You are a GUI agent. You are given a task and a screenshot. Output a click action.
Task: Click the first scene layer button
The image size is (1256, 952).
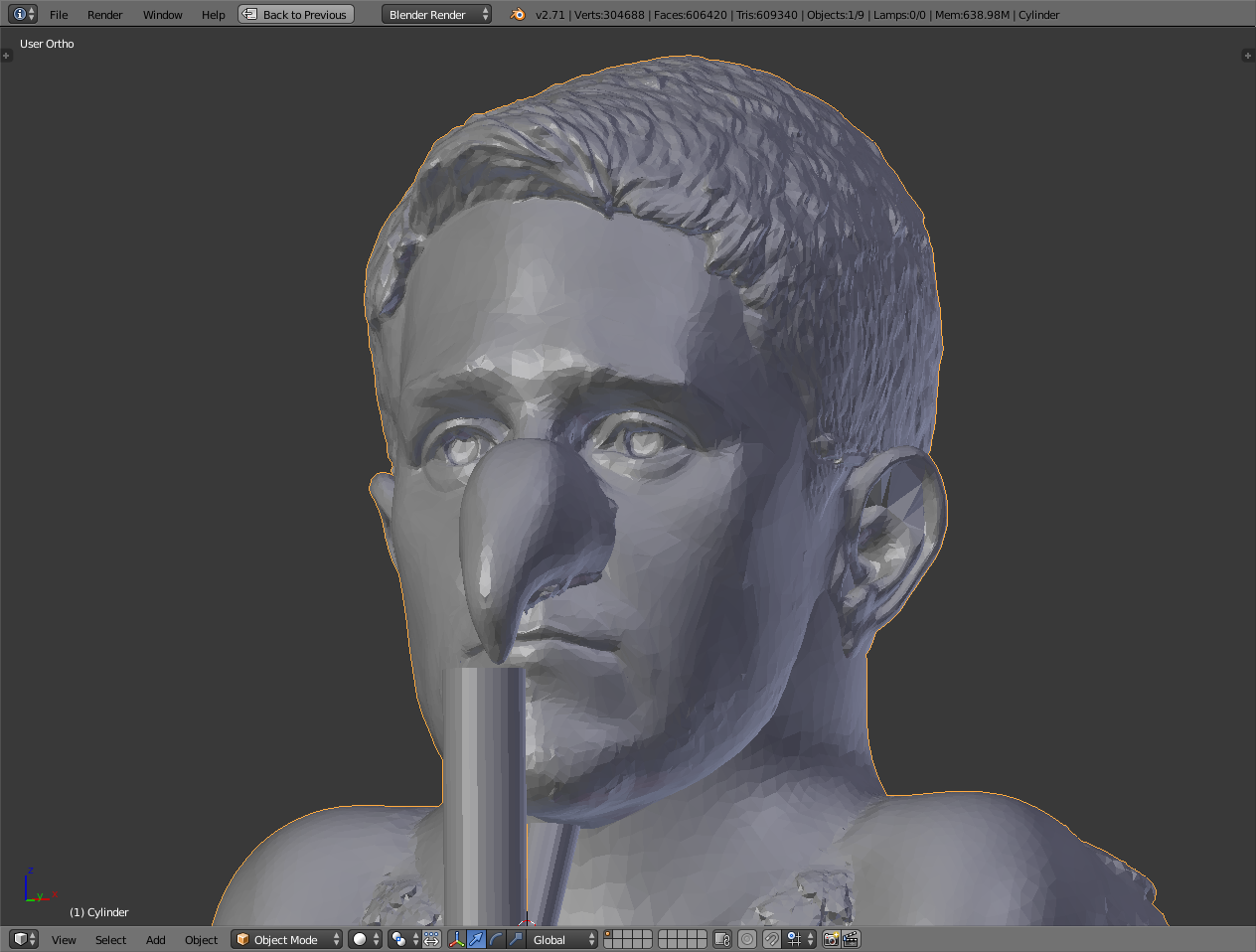pyautogui.click(x=609, y=934)
